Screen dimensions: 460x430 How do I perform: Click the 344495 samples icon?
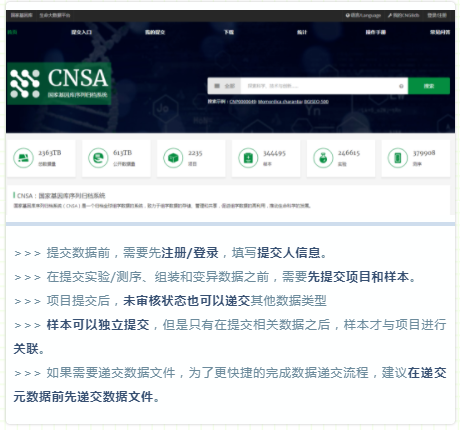click(x=248, y=158)
